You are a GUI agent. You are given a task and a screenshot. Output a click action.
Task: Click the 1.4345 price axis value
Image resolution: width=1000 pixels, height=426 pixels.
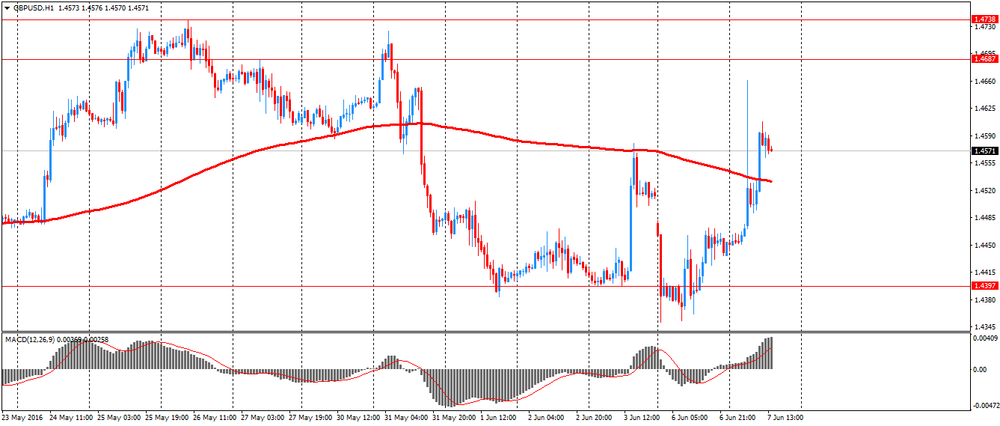coord(985,327)
